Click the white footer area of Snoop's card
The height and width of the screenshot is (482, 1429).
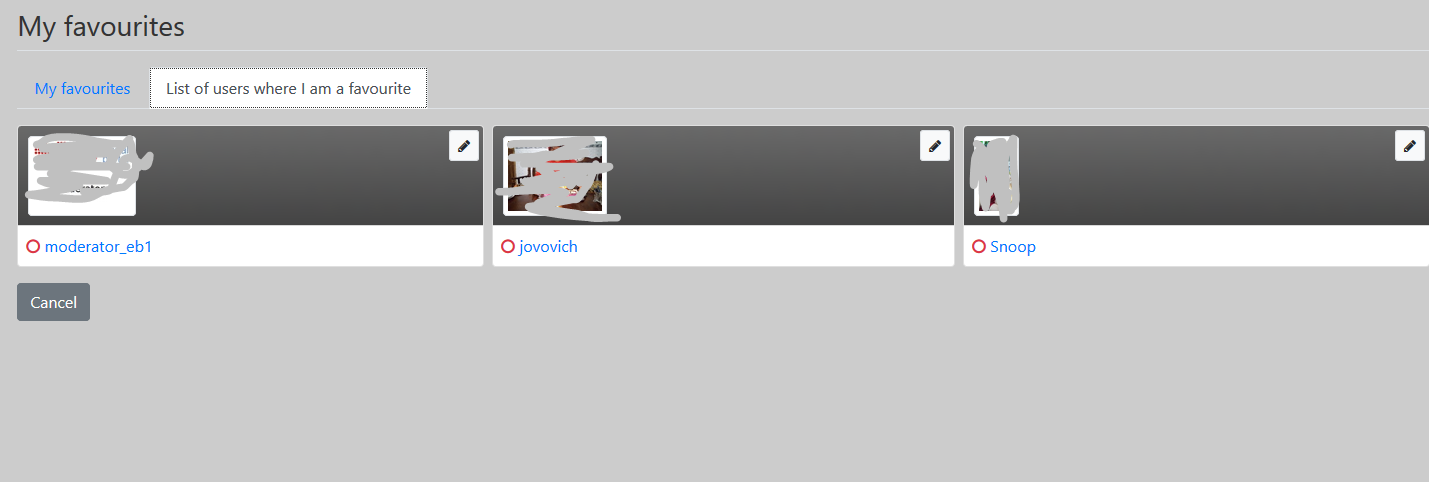(1230, 246)
